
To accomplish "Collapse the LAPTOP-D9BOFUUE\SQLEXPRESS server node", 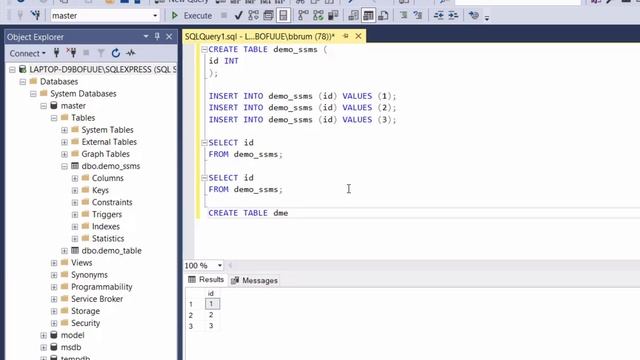I will coord(12,70).
